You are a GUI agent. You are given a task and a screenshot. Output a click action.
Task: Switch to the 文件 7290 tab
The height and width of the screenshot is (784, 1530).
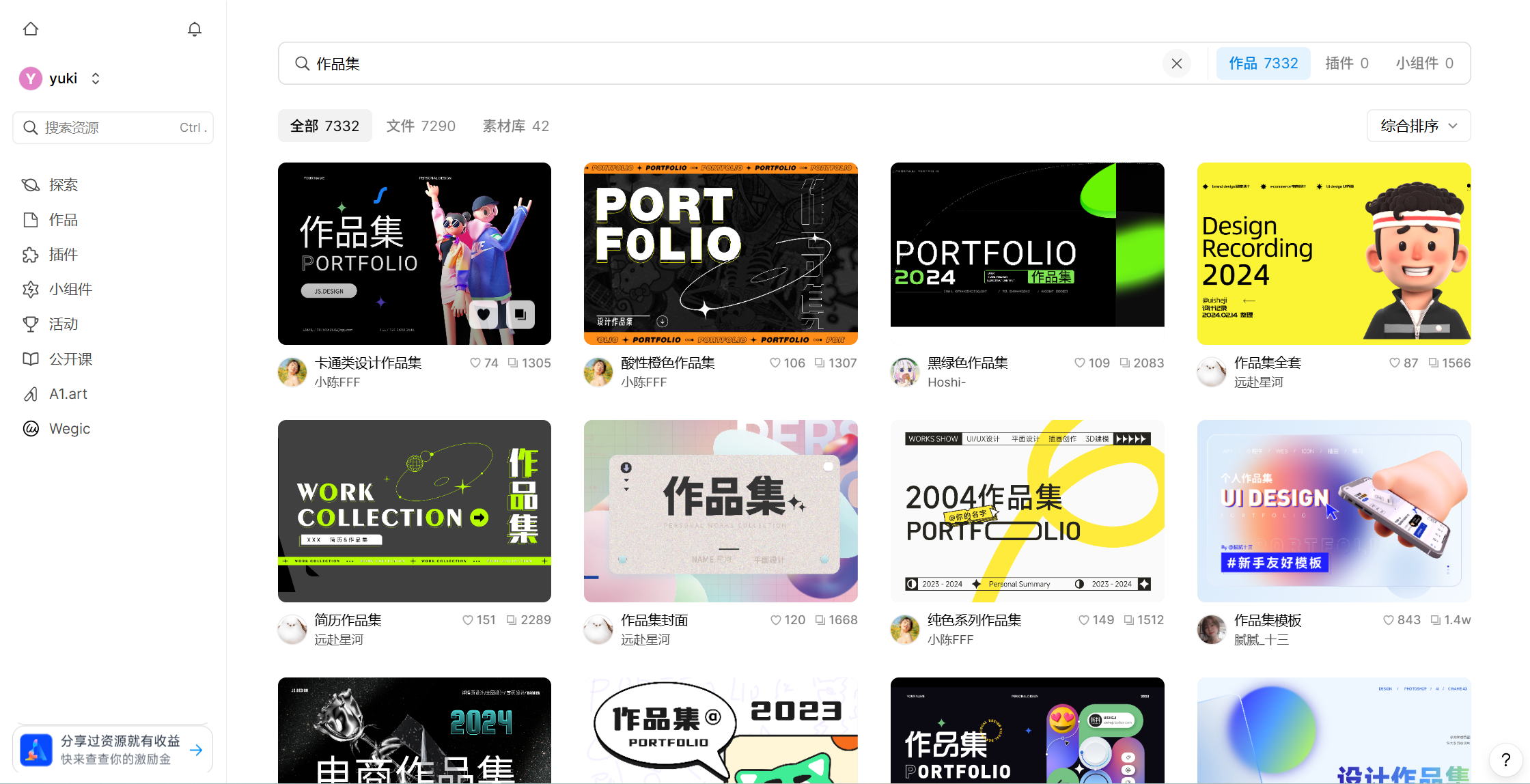click(x=421, y=126)
